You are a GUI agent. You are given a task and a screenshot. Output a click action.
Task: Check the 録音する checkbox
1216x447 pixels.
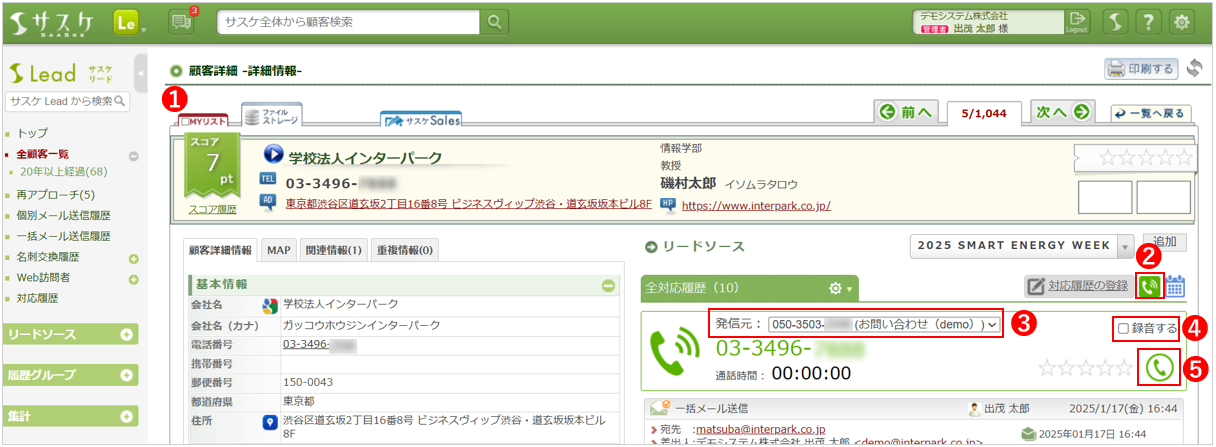point(1124,328)
